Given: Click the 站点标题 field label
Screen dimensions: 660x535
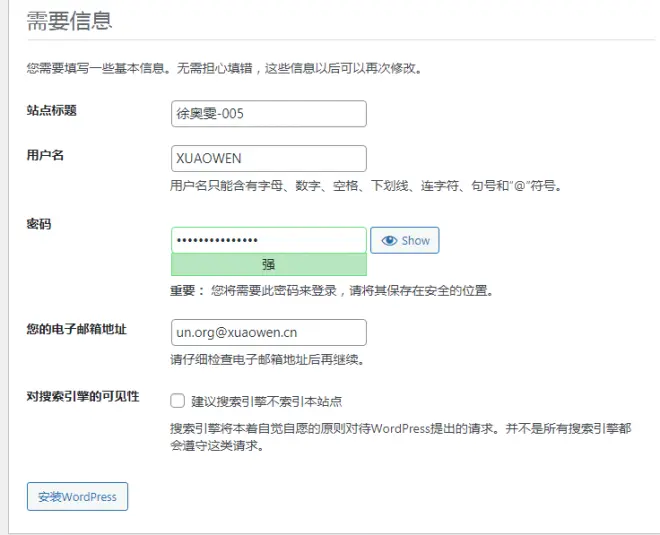Looking at the screenshot, I should click(x=52, y=111).
